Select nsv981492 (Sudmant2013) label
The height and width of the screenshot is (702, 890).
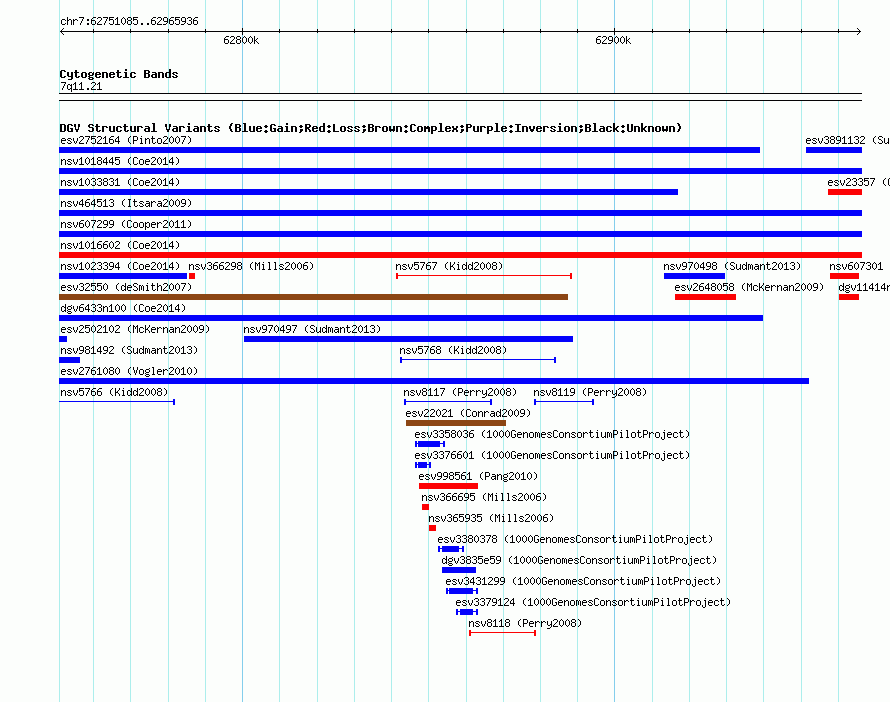click(129, 350)
